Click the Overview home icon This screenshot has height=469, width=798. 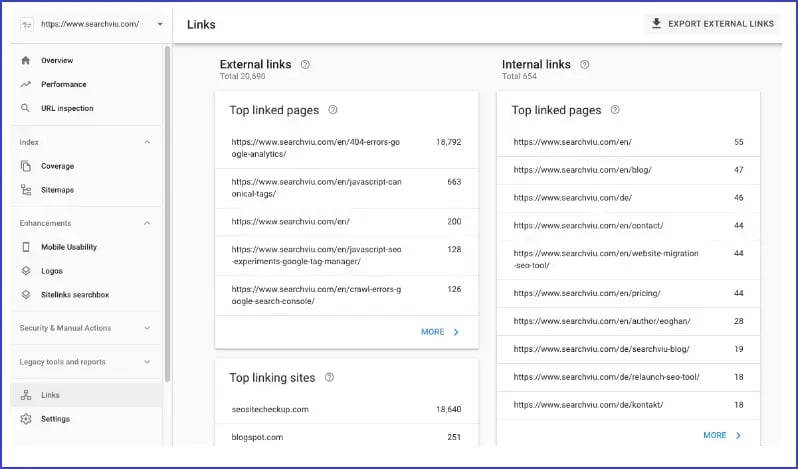26,61
